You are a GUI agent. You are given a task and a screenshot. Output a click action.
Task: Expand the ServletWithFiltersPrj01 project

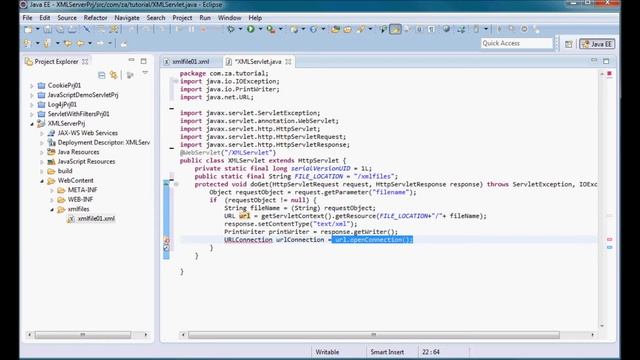[x=32, y=114]
